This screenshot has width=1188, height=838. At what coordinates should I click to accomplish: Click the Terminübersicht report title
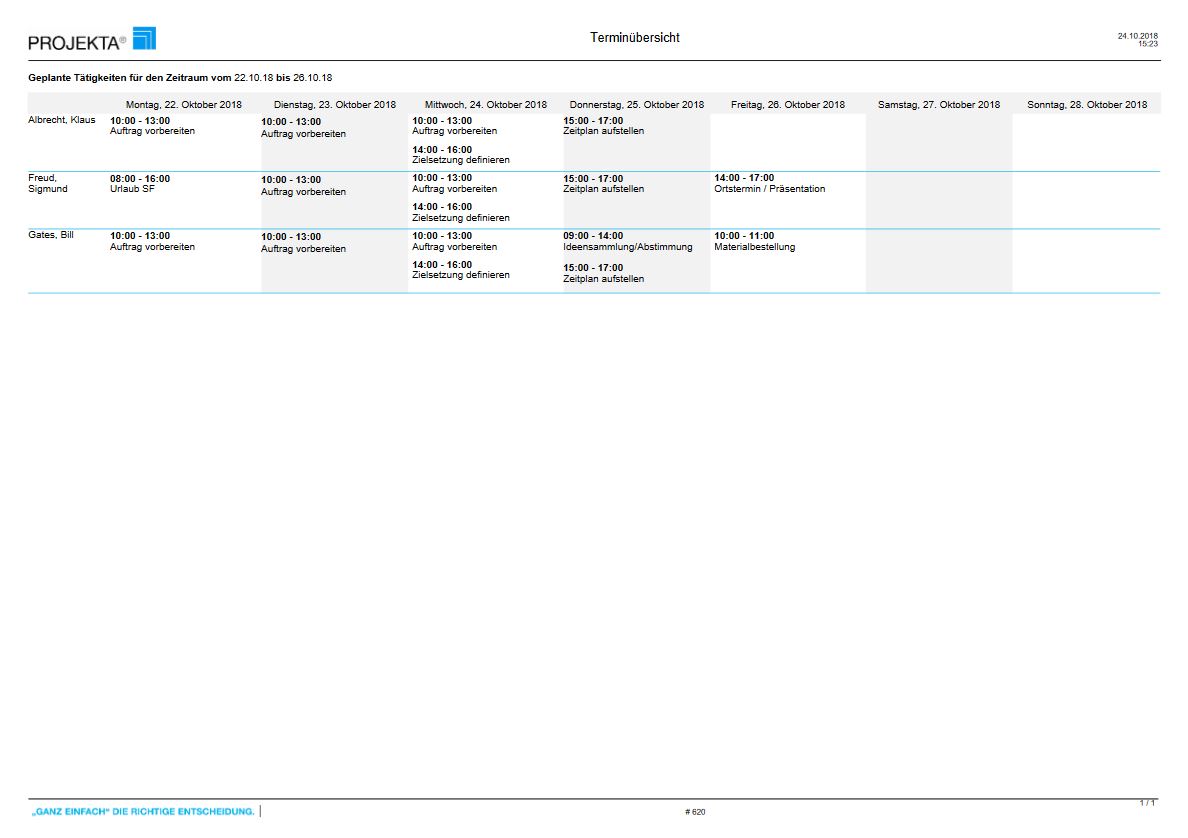(x=635, y=38)
